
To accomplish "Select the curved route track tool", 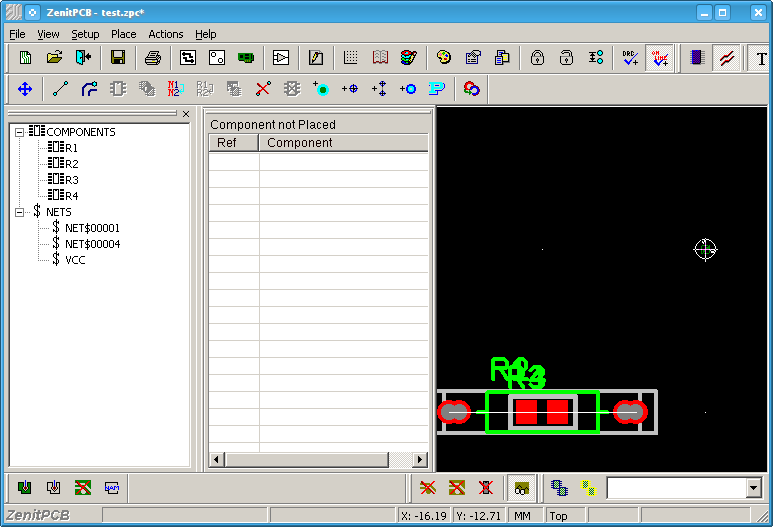I will 89,89.
